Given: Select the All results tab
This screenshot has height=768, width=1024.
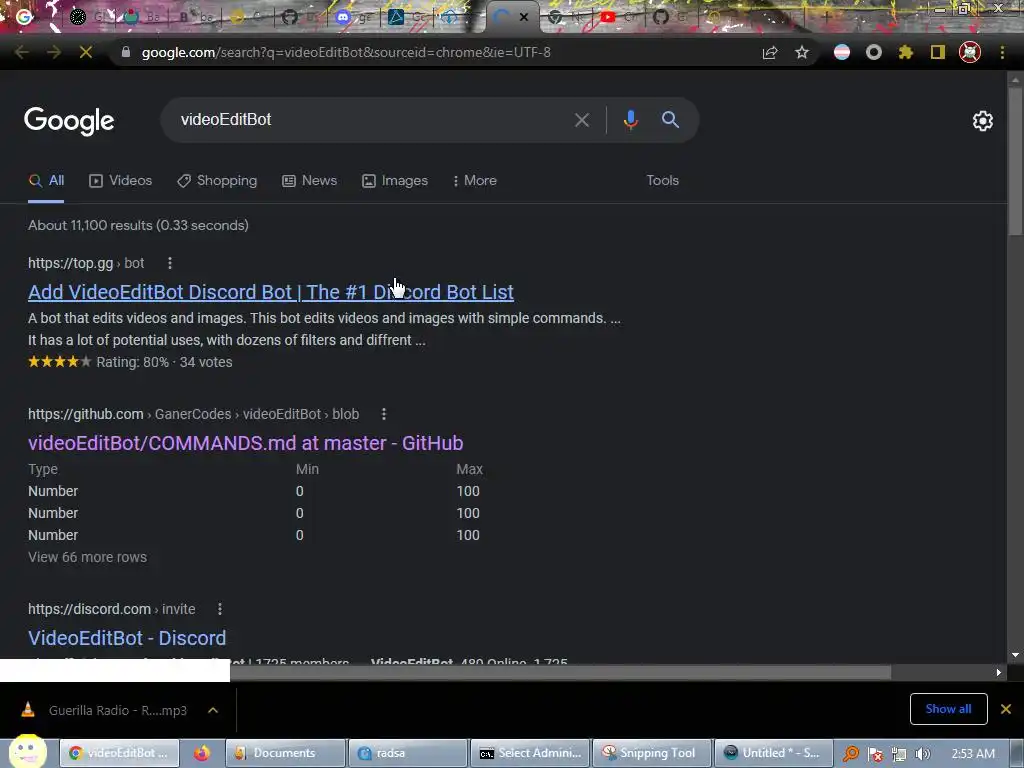Looking at the screenshot, I should [46, 181].
